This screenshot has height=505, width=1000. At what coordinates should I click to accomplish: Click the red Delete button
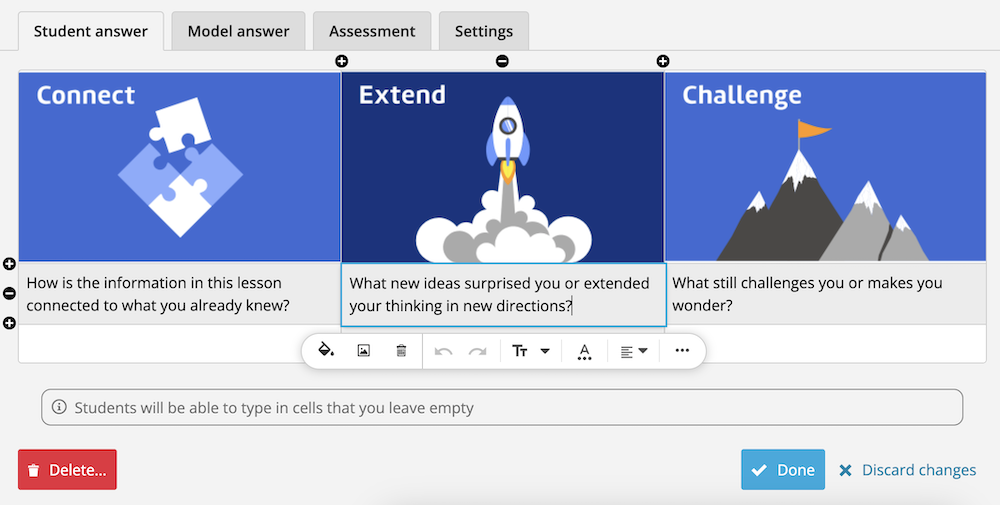67,470
